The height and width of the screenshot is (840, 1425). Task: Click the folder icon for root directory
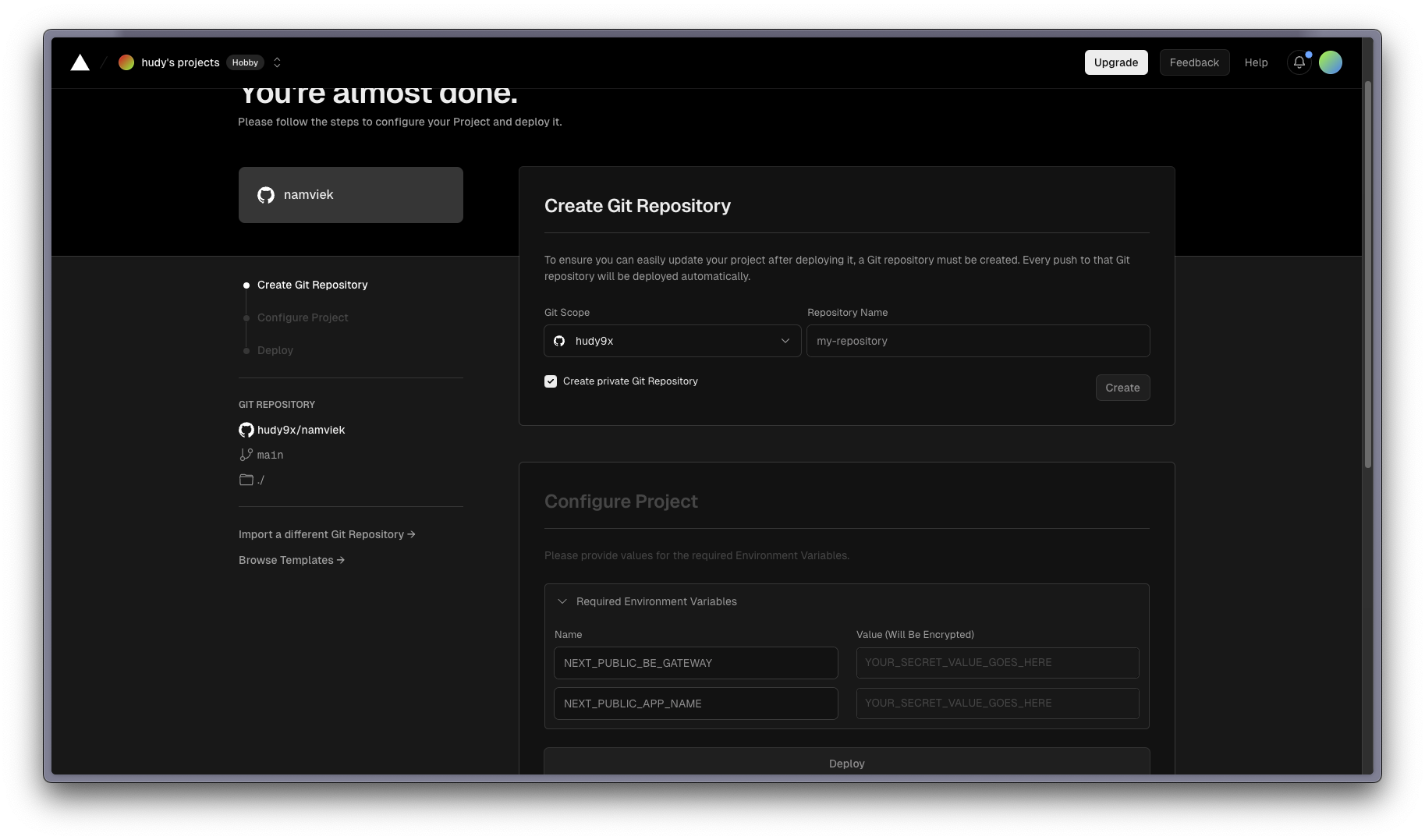[x=246, y=480]
